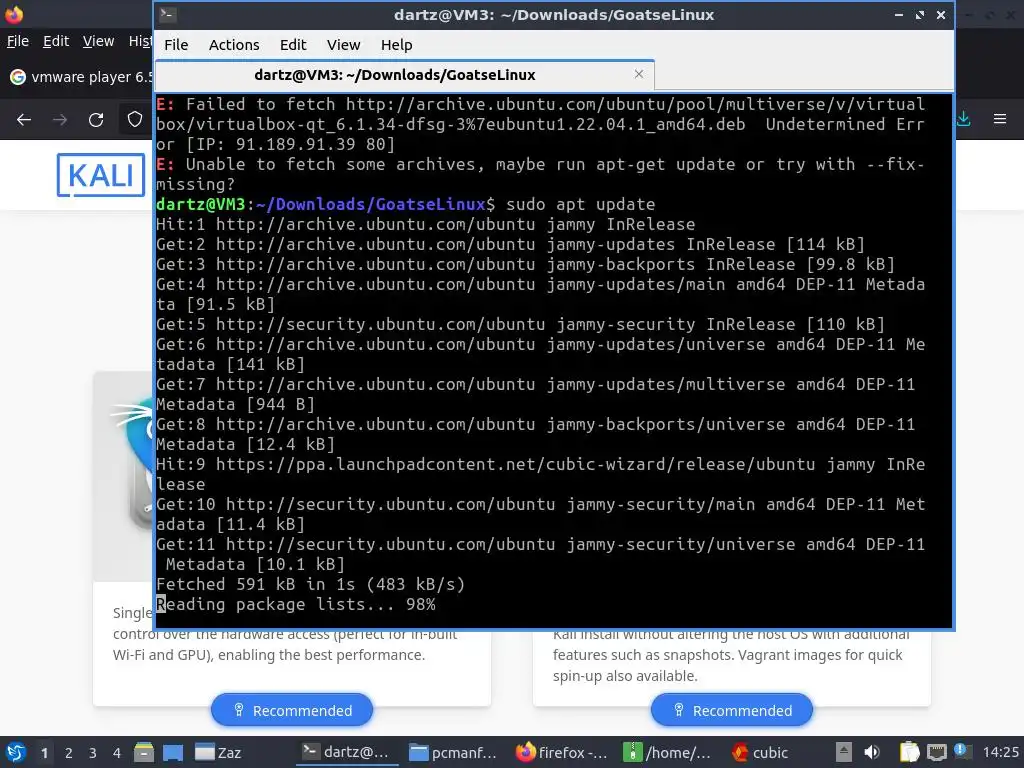This screenshot has width=1024, height=768.
Task: Click the 14:25 panel clock
Action: (x=1000, y=752)
